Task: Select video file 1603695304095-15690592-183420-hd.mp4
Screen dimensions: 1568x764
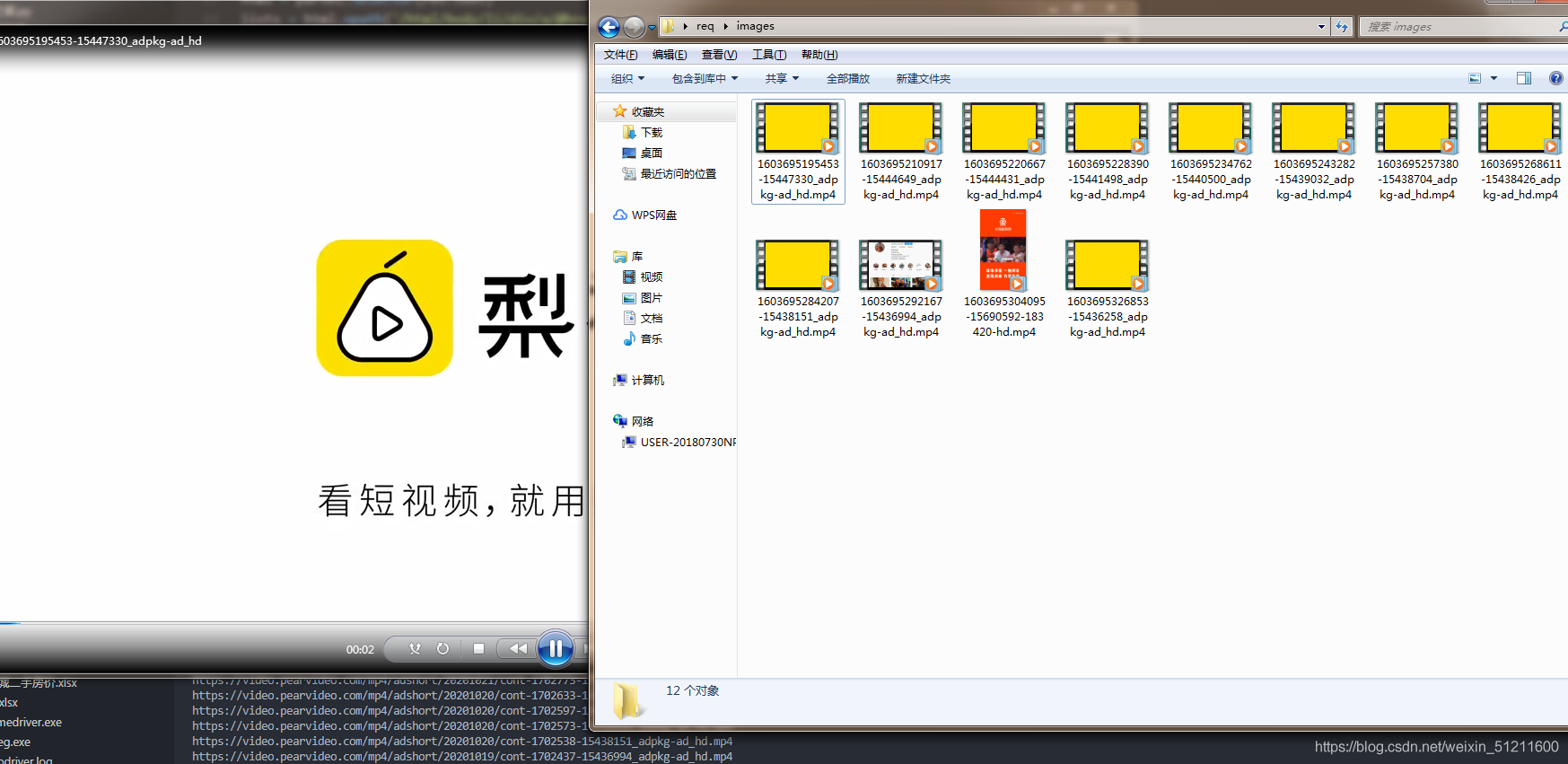Action: (x=1004, y=275)
